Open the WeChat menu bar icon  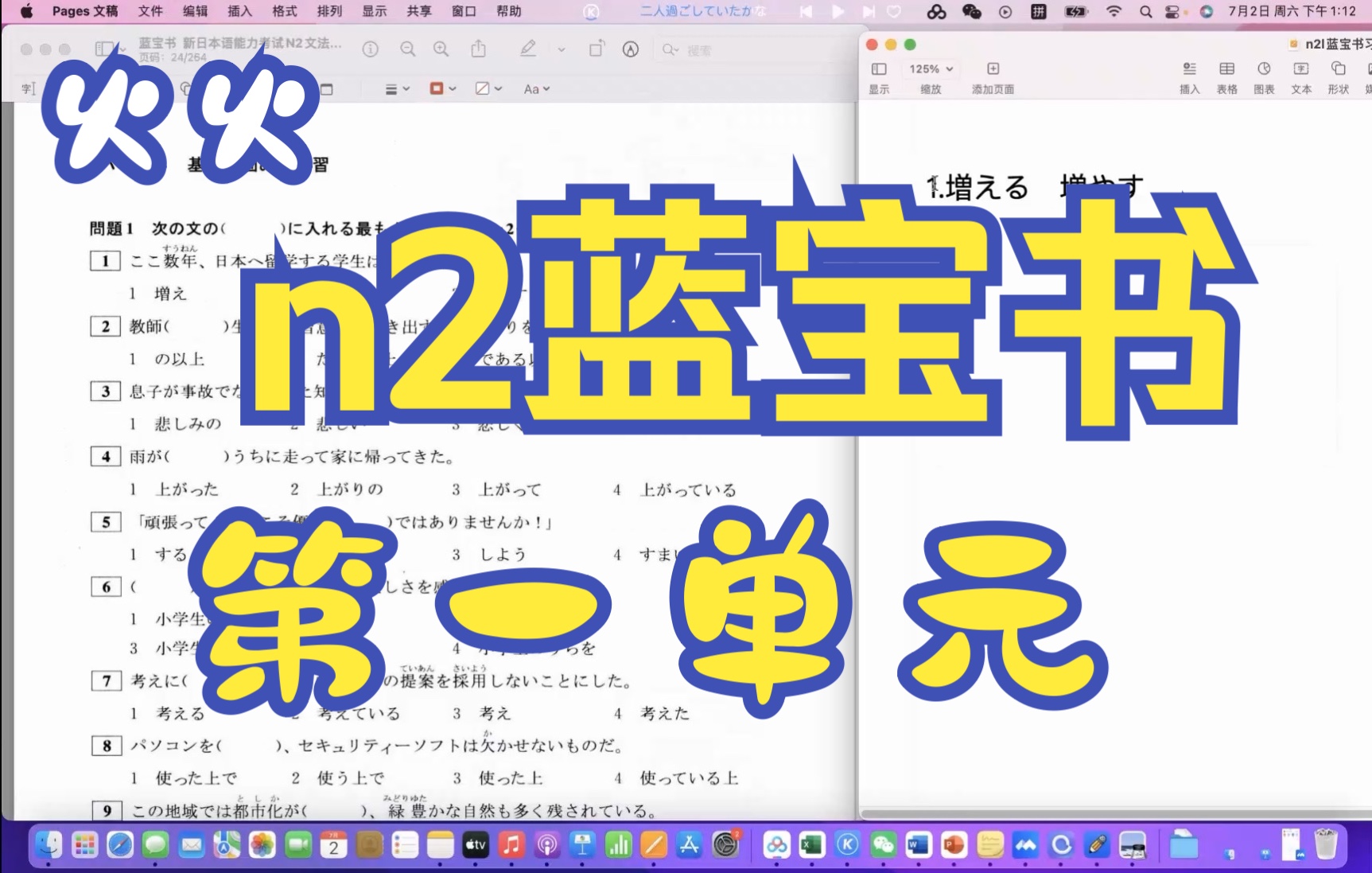point(971,11)
